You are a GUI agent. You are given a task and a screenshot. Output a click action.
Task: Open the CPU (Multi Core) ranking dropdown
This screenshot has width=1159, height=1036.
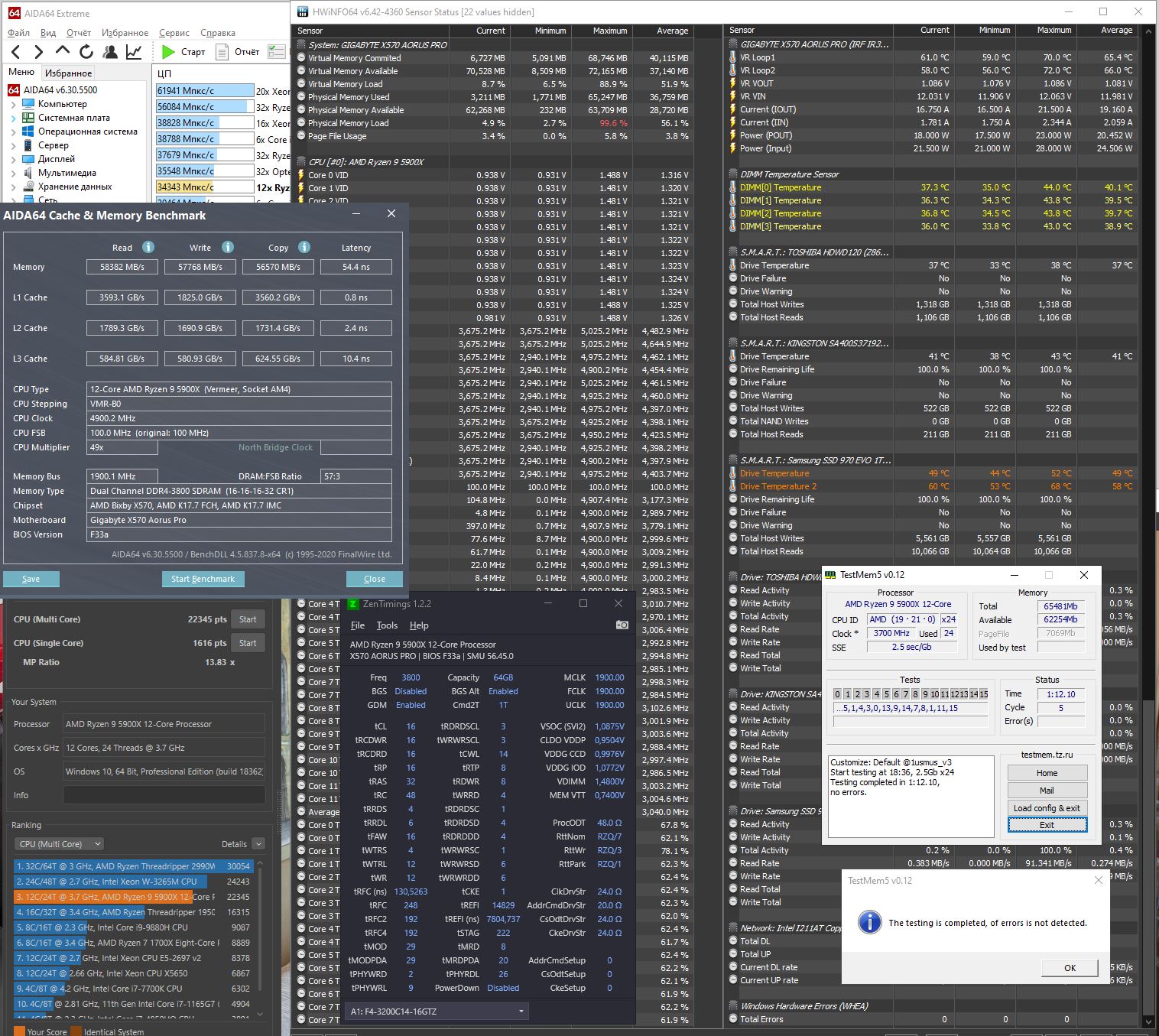[x=60, y=844]
